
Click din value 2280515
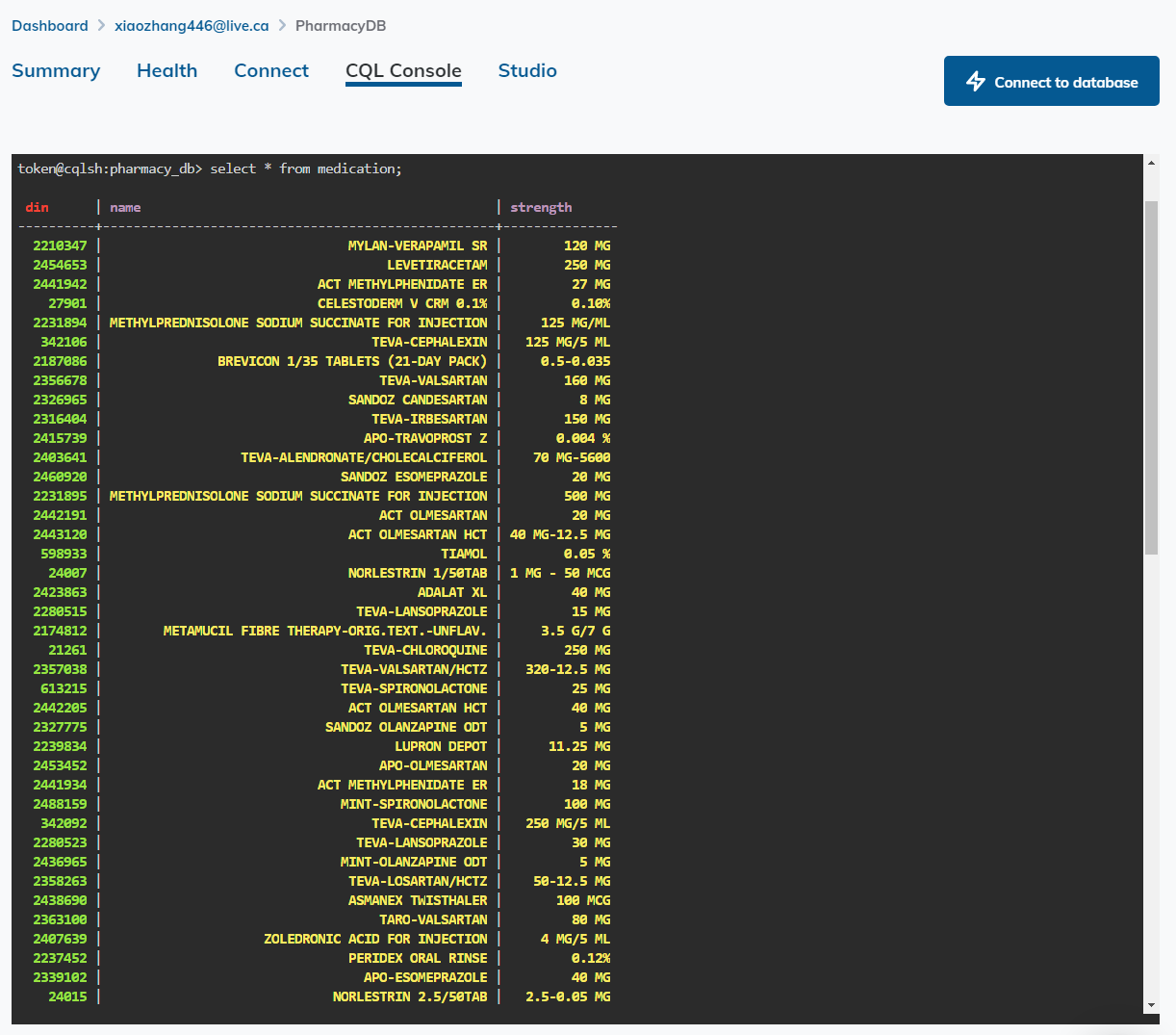(x=60, y=611)
